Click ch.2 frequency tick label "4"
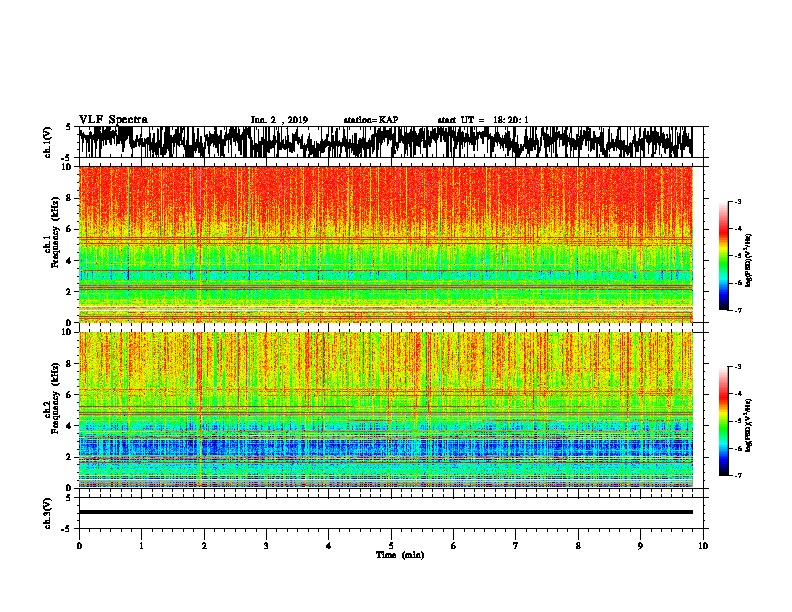This screenshot has height=612, width=792. click(x=69, y=426)
